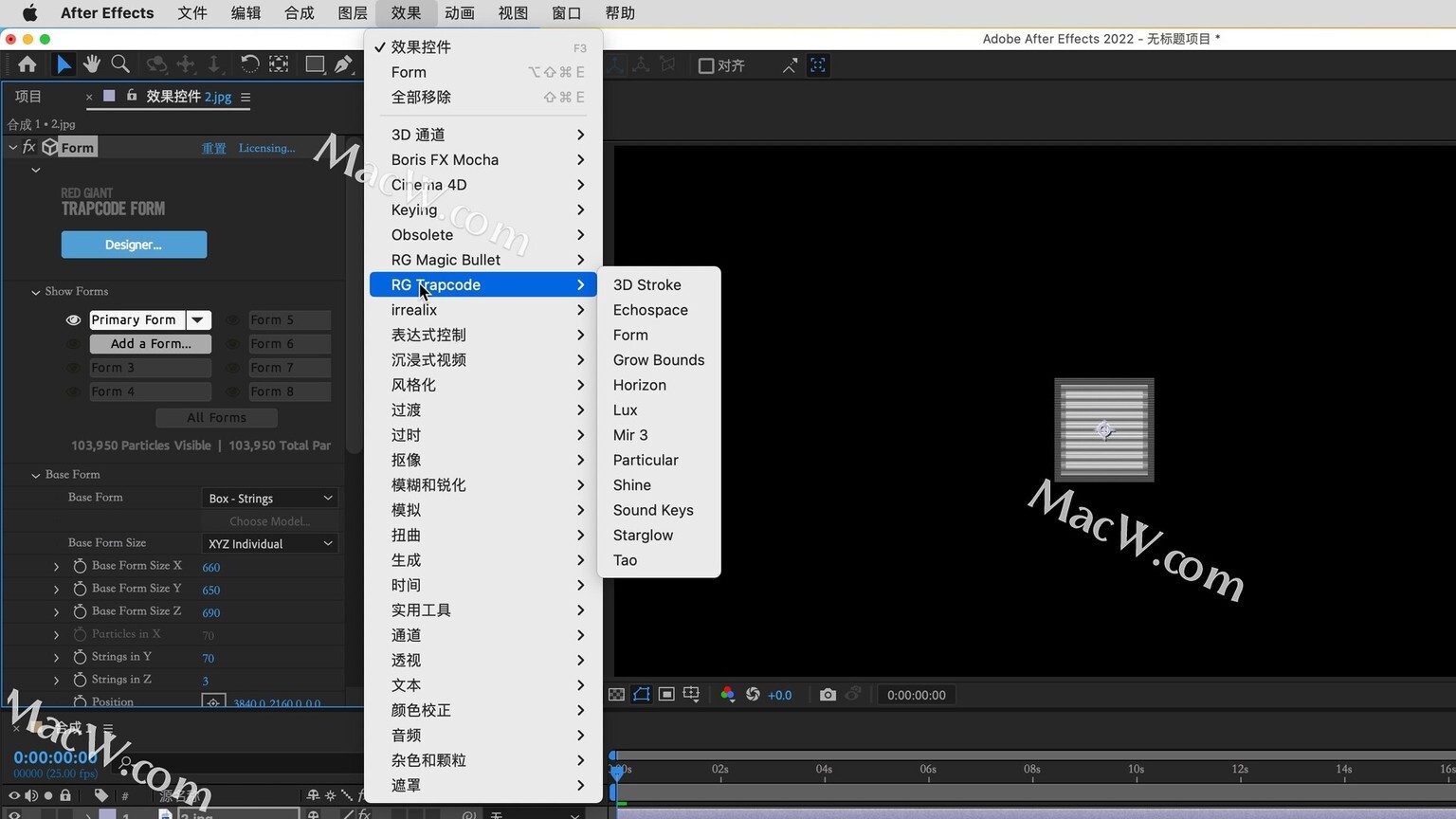Collapse the Form effect twirl arrow
The height and width of the screenshot is (819, 1456).
coord(12,147)
